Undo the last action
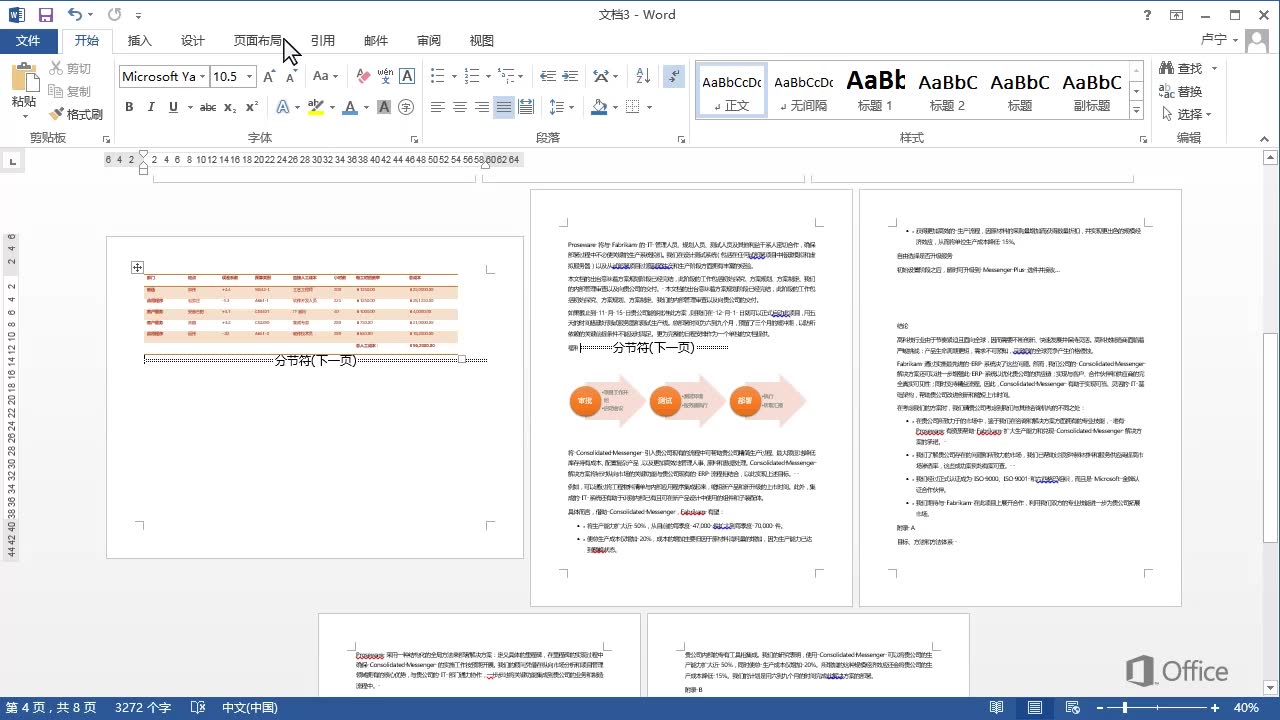 click(75, 15)
